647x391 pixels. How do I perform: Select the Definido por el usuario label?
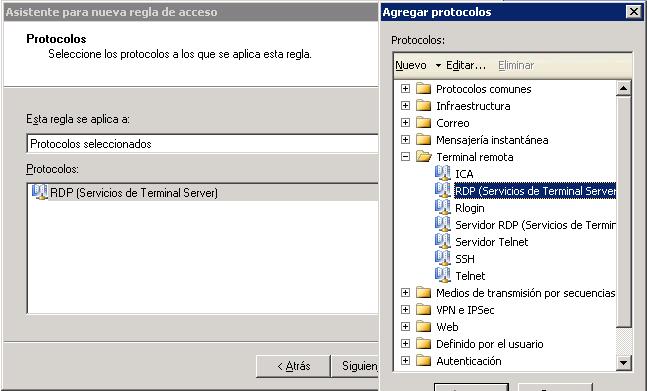pyautogui.click(x=490, y=344)
